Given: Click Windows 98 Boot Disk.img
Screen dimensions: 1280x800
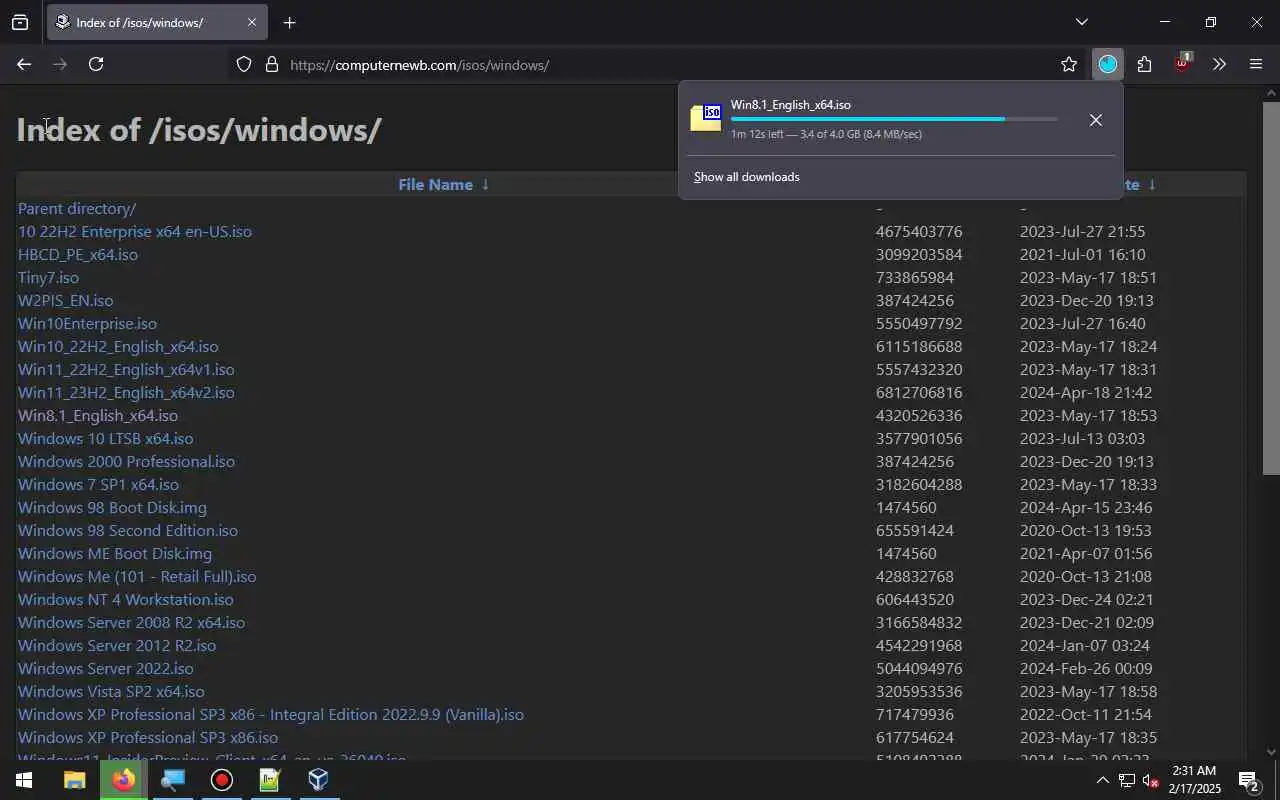Looking at the screenshot, I should coord(112,507).
